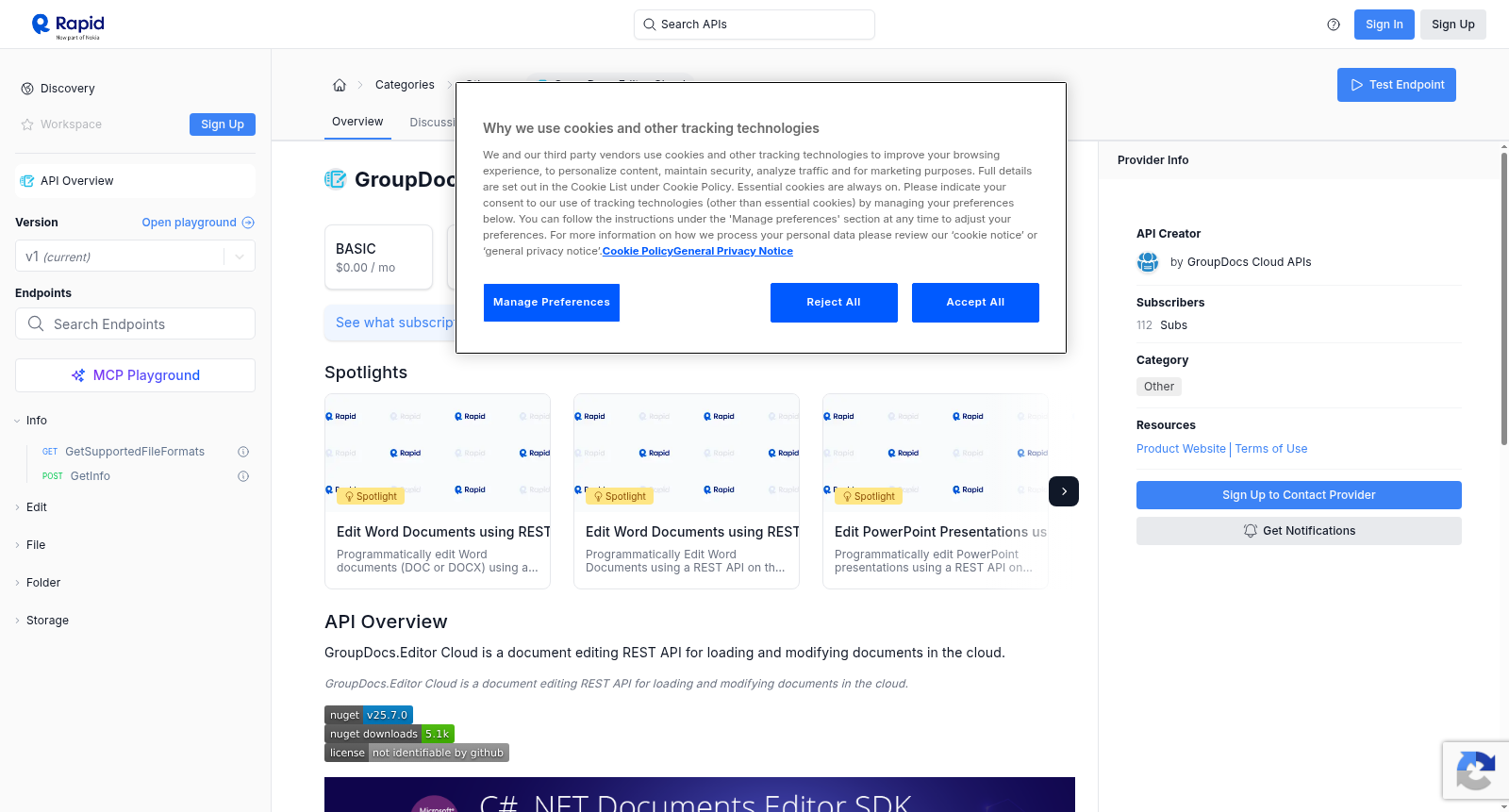Click the GetSupportedFileFormats info icon
Image resolution: width=1509 pixels, height=812 pixels.
243,452
